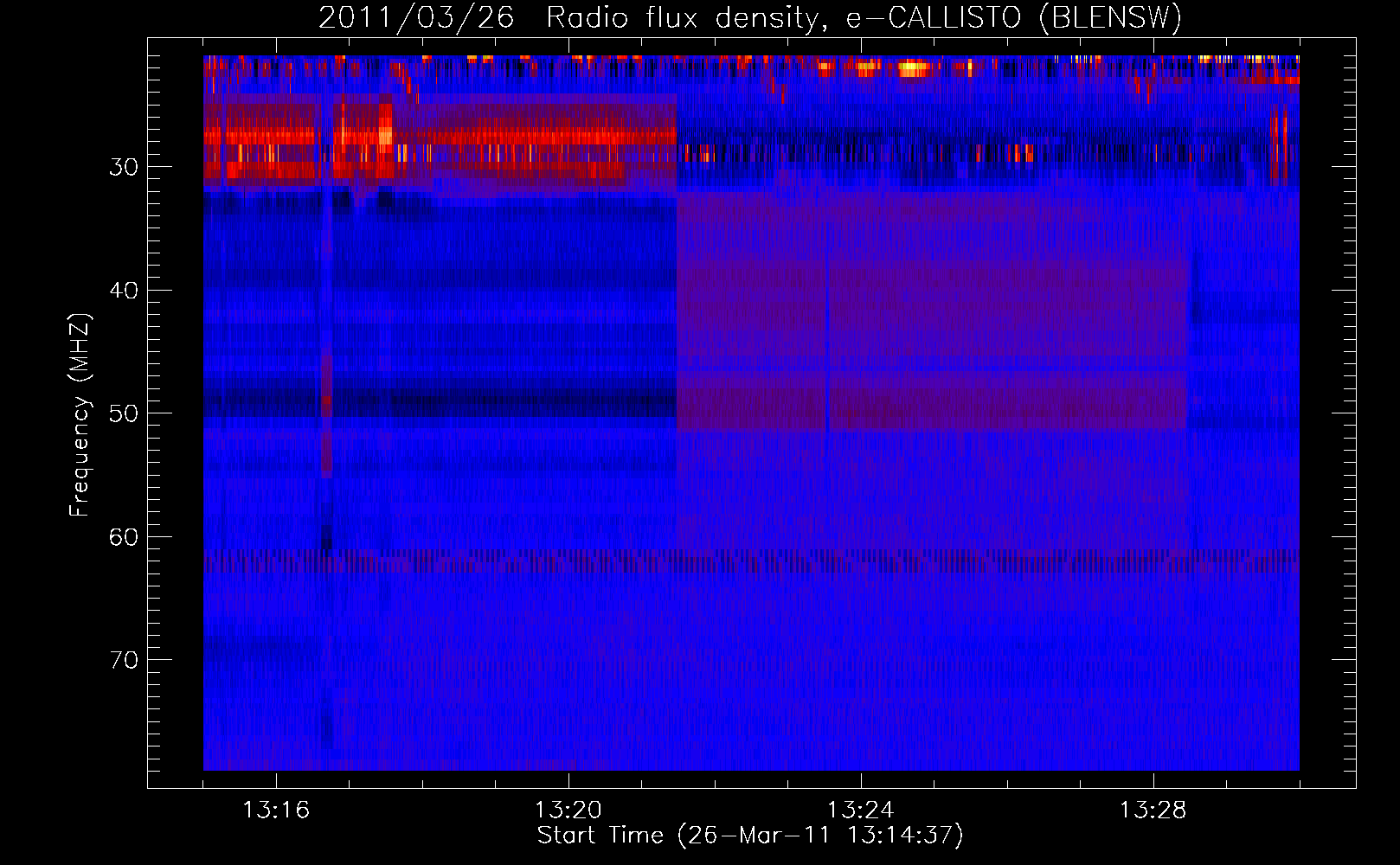This screenshot has width=1400, height=865.
Task: Click the 13:16 time tick label
Action: click(x=276, y=811)
